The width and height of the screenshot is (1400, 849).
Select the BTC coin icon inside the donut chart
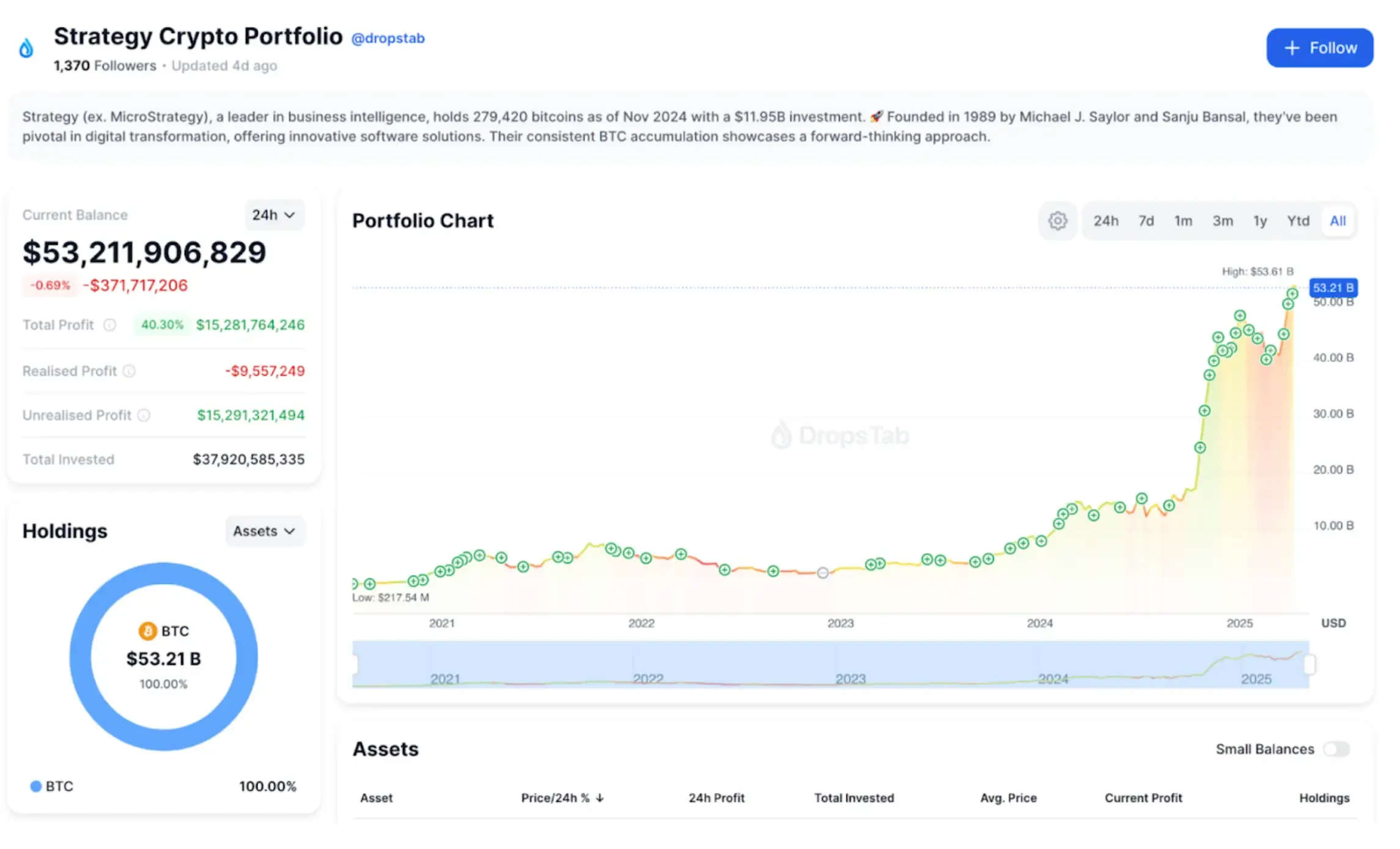(x=148, y=631)
